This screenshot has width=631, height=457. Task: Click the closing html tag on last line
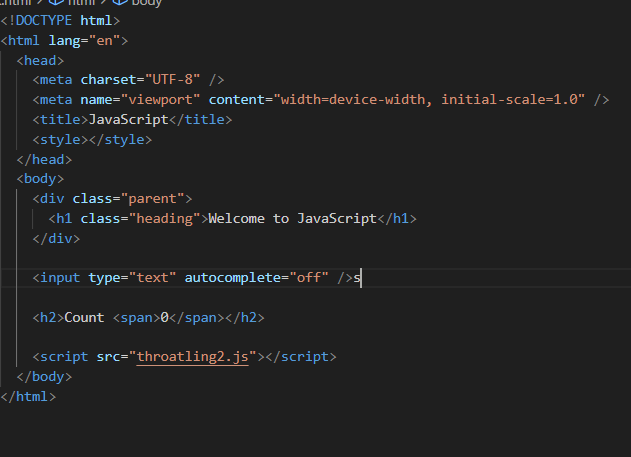tap(28, 397)
